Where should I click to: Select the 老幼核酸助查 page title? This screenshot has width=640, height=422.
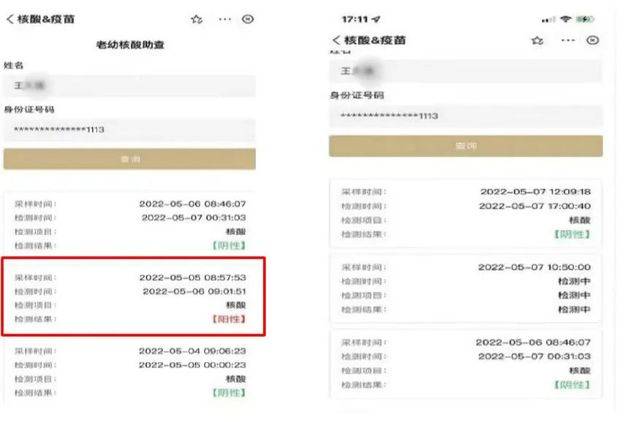[130, 44]
